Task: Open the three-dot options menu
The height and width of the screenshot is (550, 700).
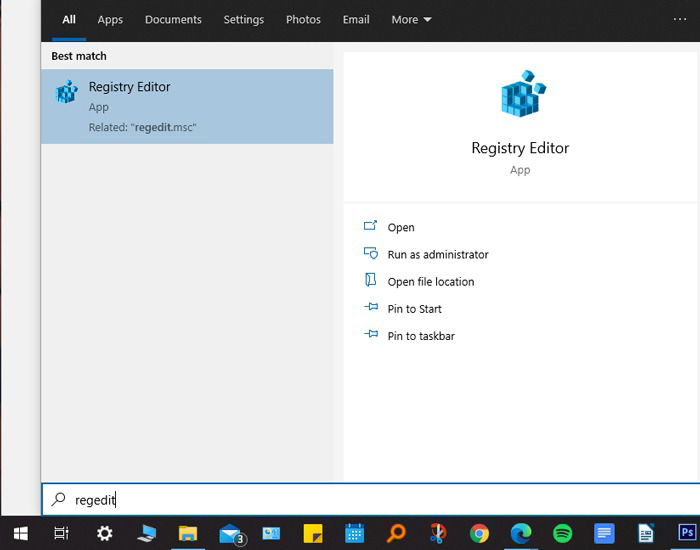Action: click(x=679, y=19)
